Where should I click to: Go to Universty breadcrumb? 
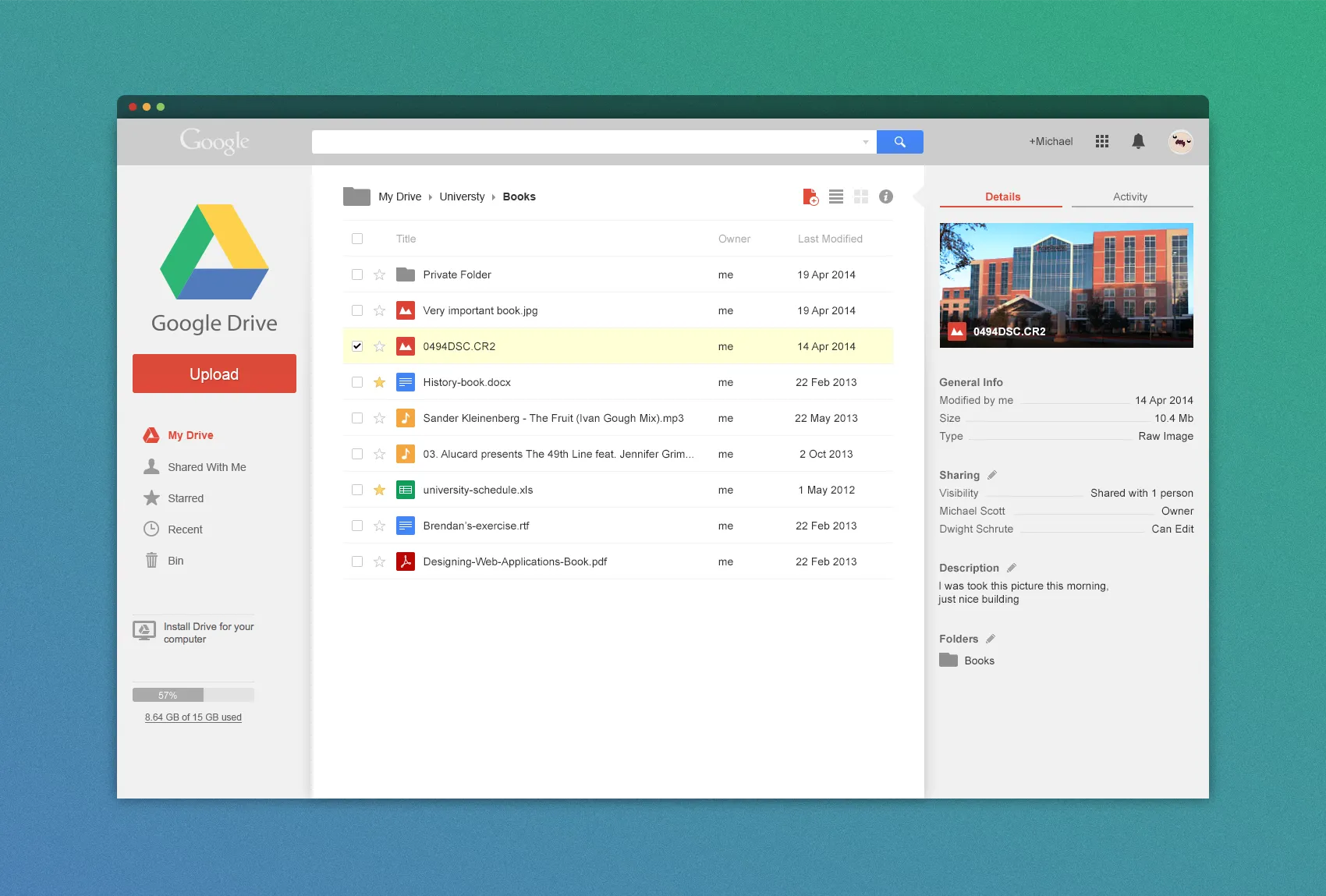462,197
